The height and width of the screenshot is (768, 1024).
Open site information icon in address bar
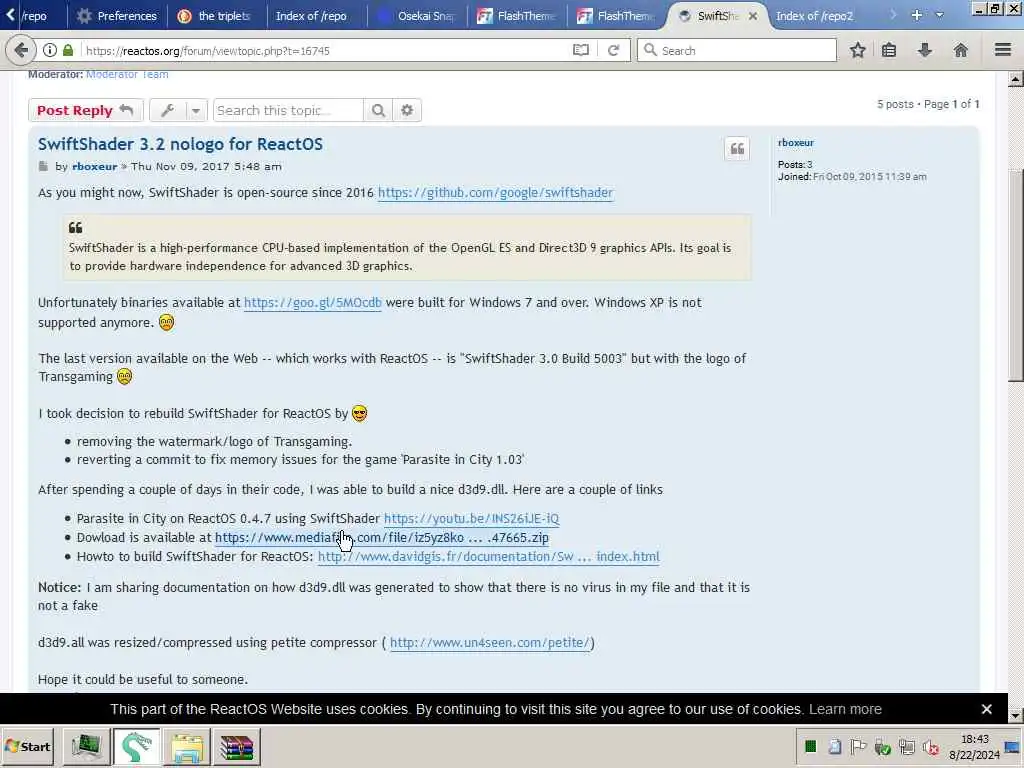coord(50,50)
